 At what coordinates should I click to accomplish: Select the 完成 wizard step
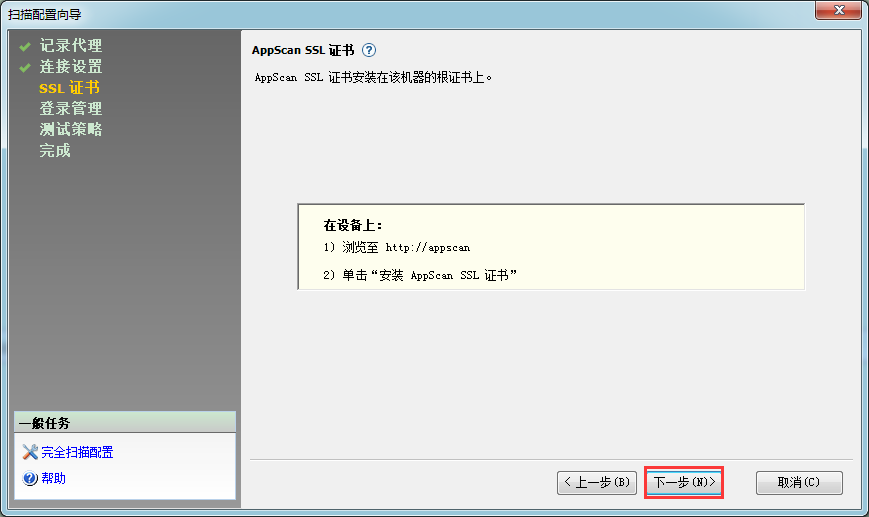click(55, 151)
